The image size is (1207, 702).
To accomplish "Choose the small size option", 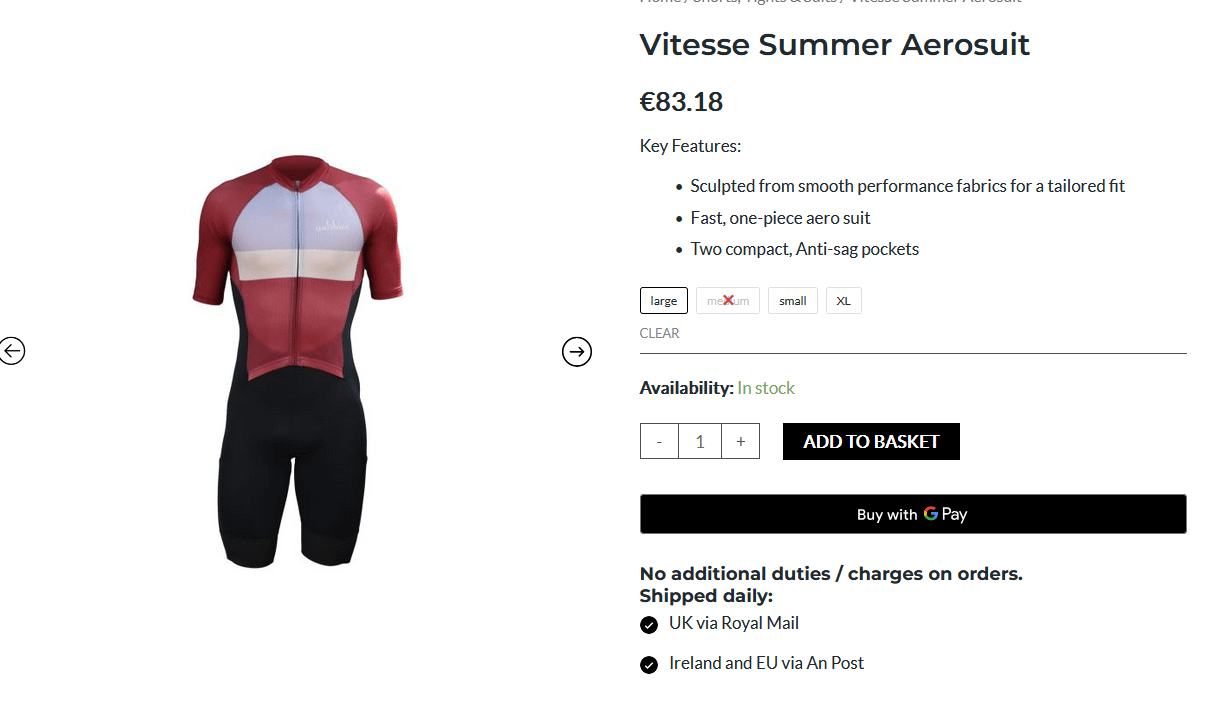I will pyautogui.click(x=793, y=301).
